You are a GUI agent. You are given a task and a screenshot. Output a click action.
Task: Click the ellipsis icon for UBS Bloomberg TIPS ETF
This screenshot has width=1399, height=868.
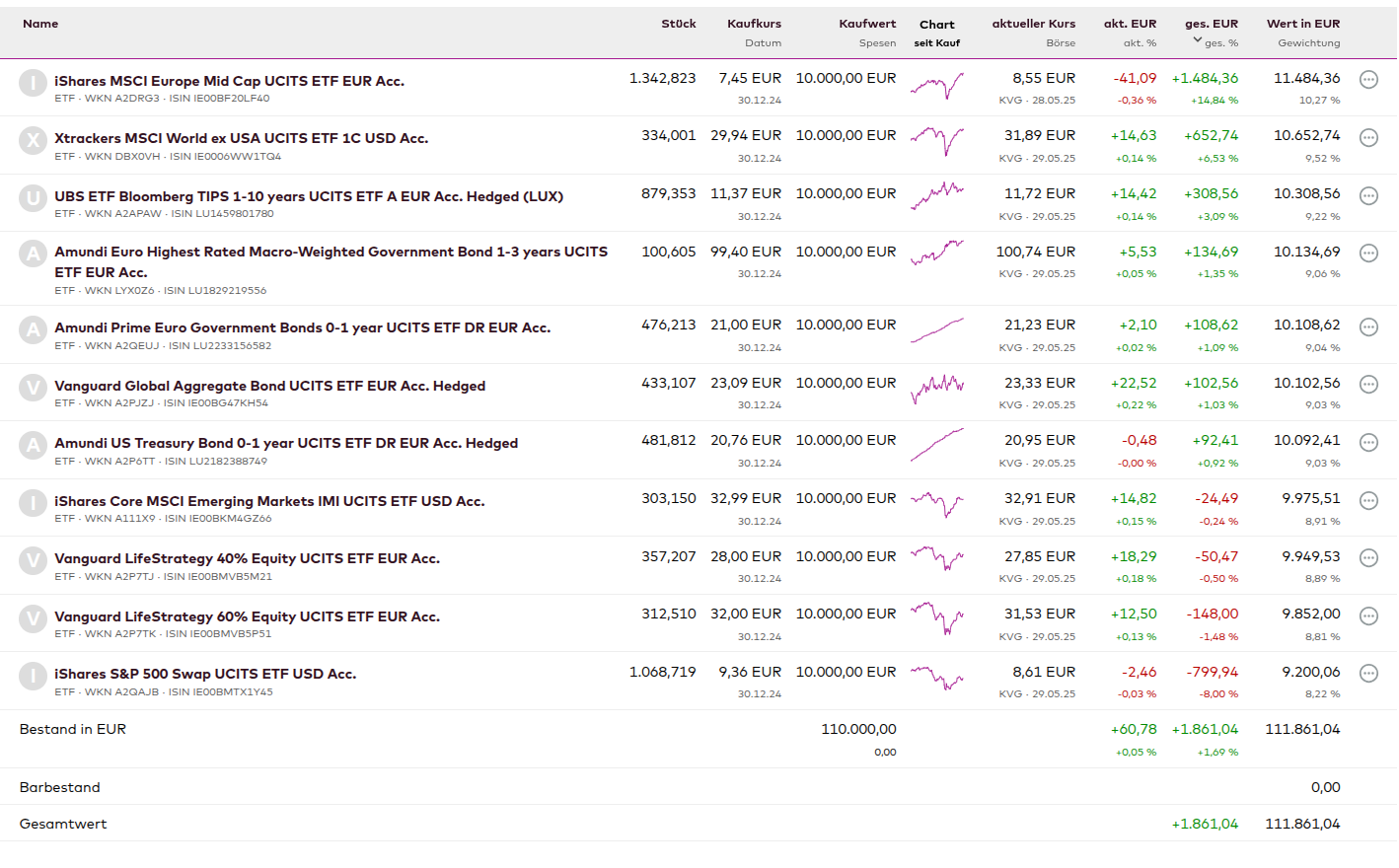click(x=1368, y=195)
